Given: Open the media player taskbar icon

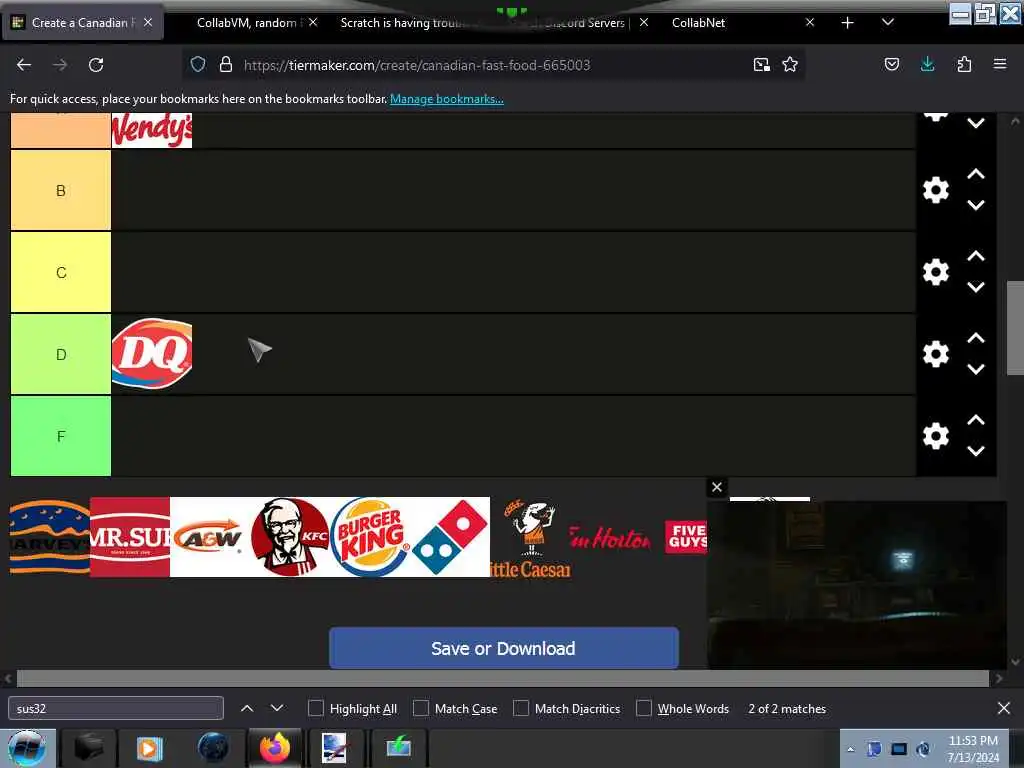Looking at the screenshot, I should click(x=149, y=748).
